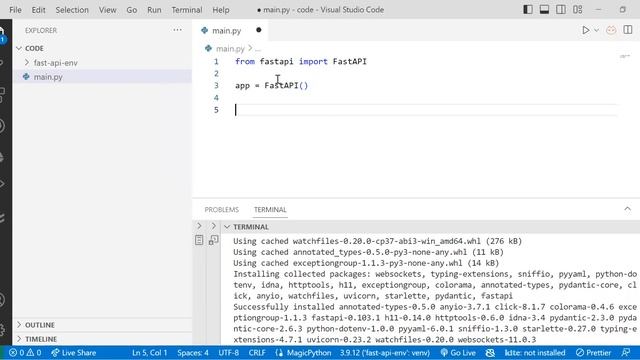Click the unsaved dot on main.py tab
This screenshot has height=360, width=640.
259,30
